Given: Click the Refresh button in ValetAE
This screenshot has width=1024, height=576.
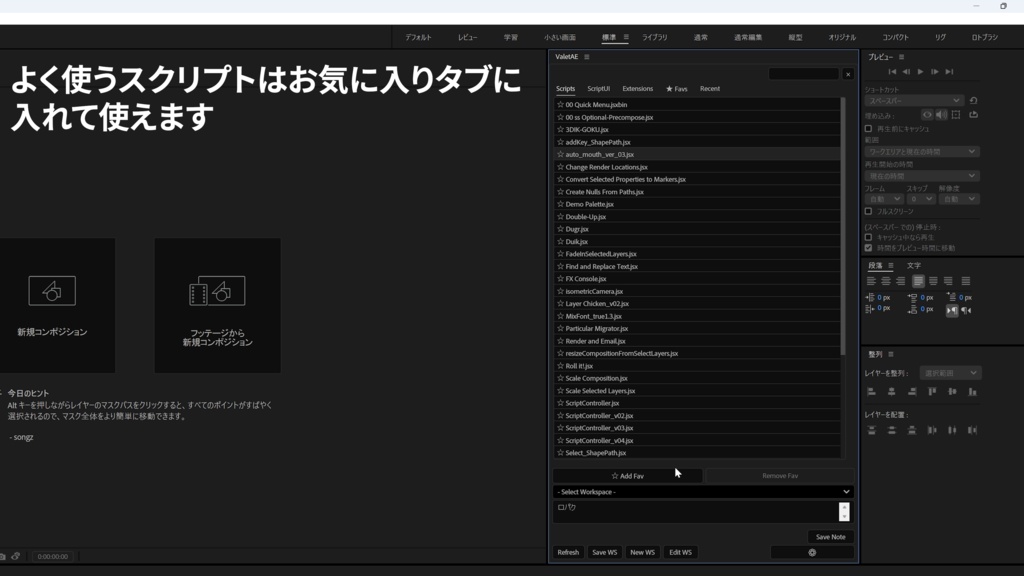Looking at the screenshot, I should 568,552.
